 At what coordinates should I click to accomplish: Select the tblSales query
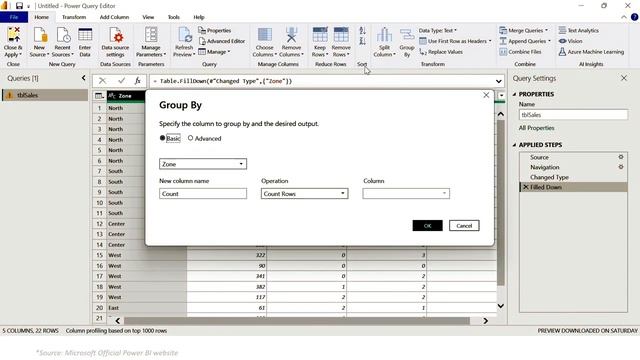tap(45, 95)
